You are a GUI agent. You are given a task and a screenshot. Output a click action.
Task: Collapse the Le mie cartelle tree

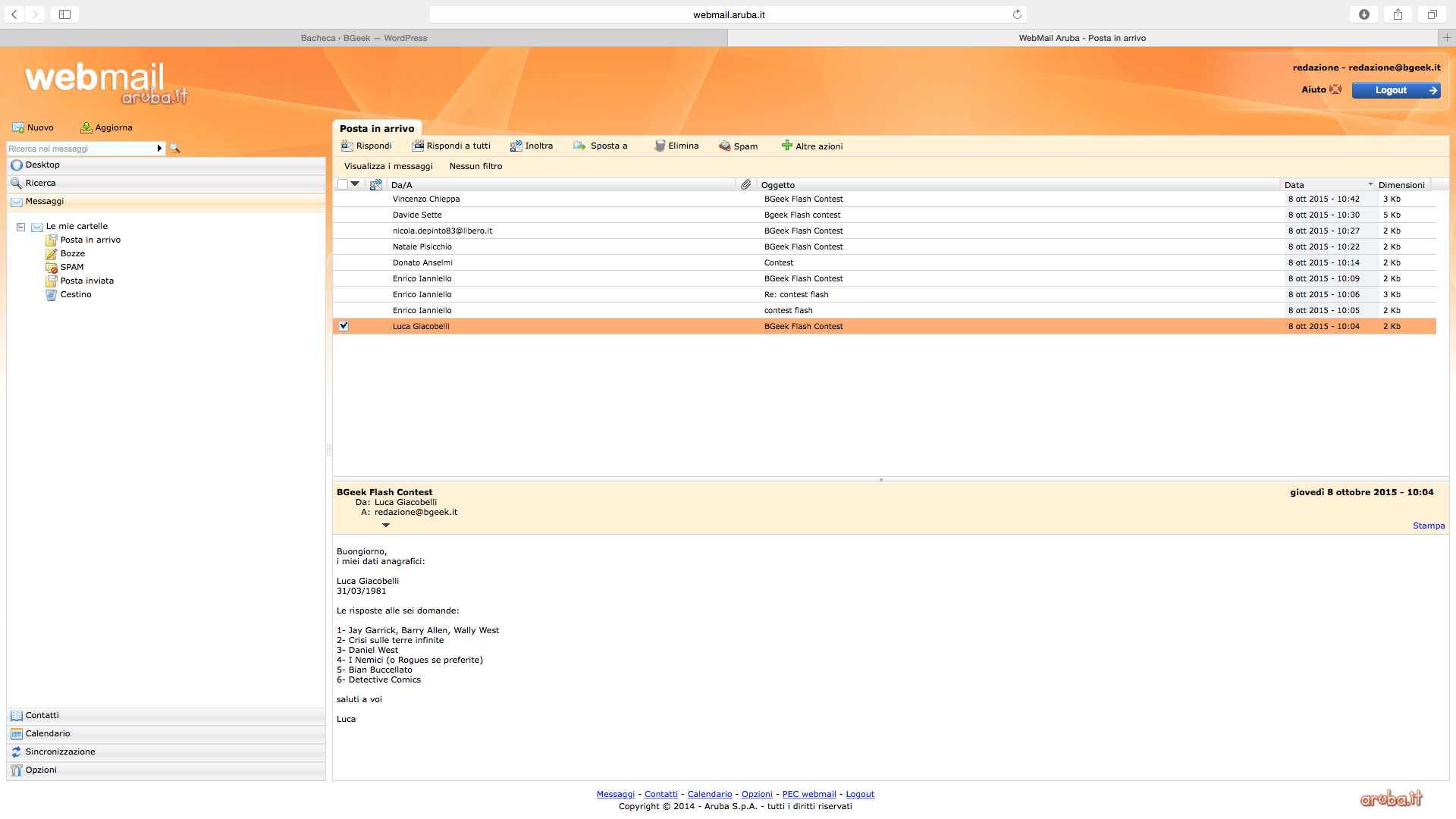[21, 227]
